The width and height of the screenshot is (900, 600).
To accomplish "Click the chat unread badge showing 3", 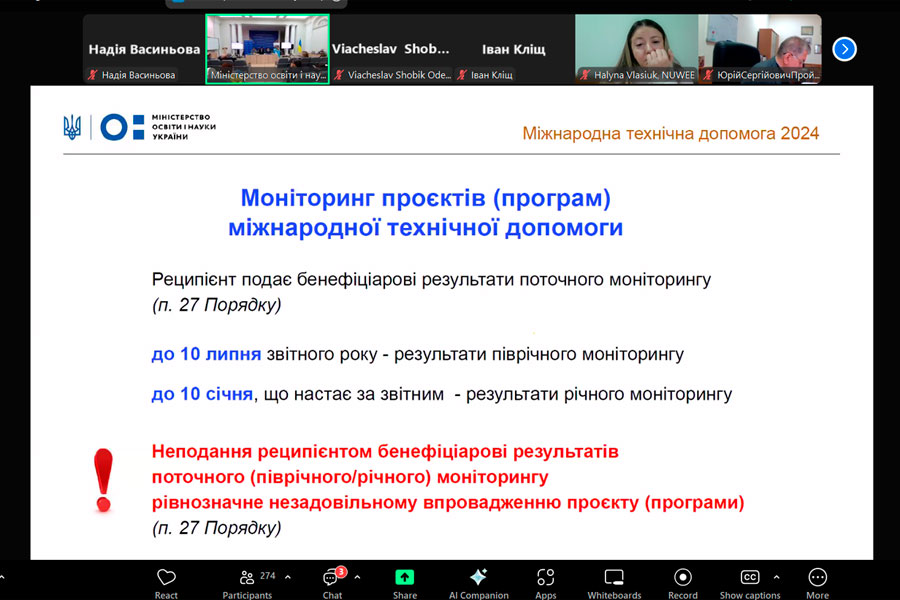I will click(341, 571).
